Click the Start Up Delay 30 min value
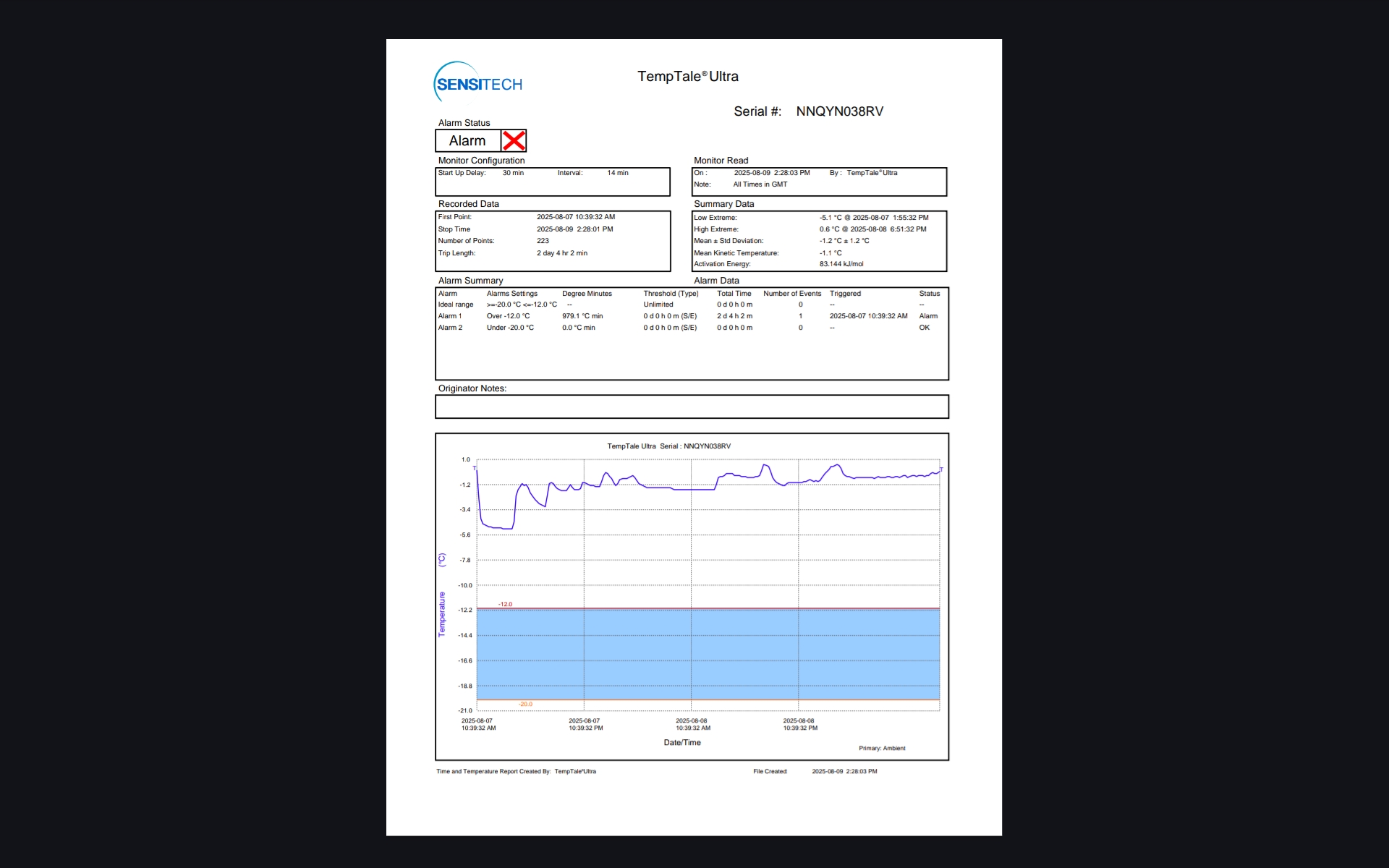Screen dimensions: 1389x868 513,173
